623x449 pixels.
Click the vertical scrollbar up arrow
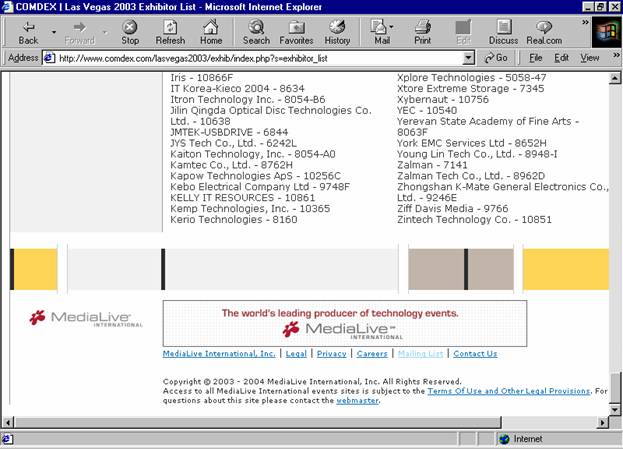pos(615,77)
